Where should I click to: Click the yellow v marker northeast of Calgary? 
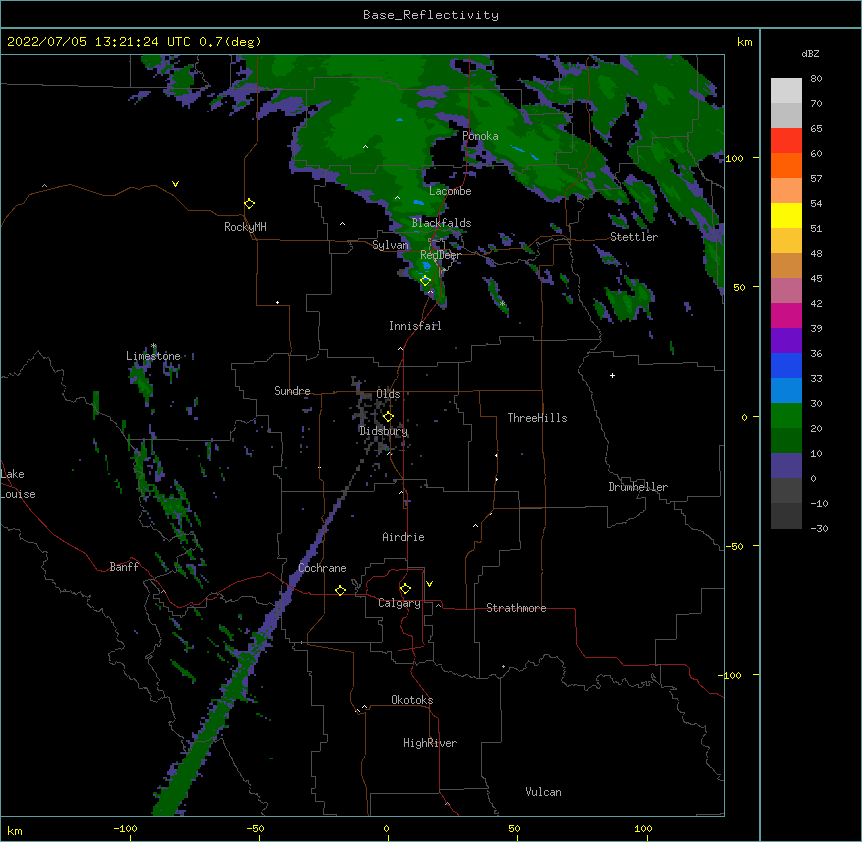[429, 584]
